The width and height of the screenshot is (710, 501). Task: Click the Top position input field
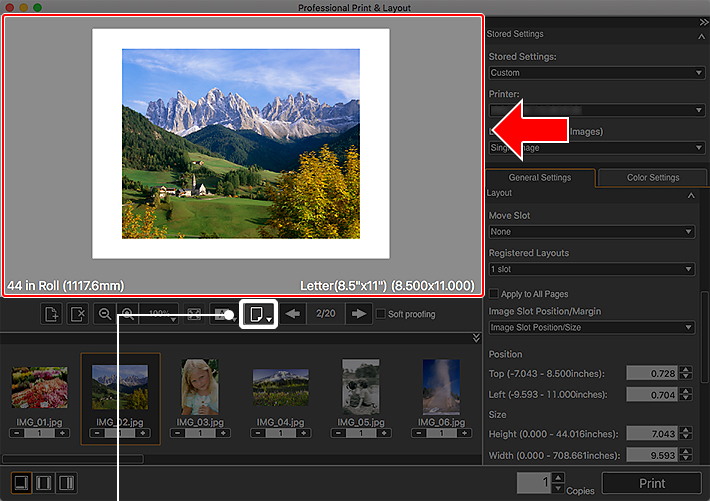pyautogui.click(x=651, y=373)
